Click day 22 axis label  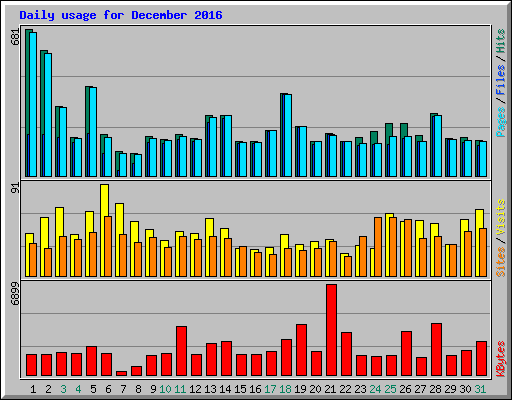coord(345,389)
